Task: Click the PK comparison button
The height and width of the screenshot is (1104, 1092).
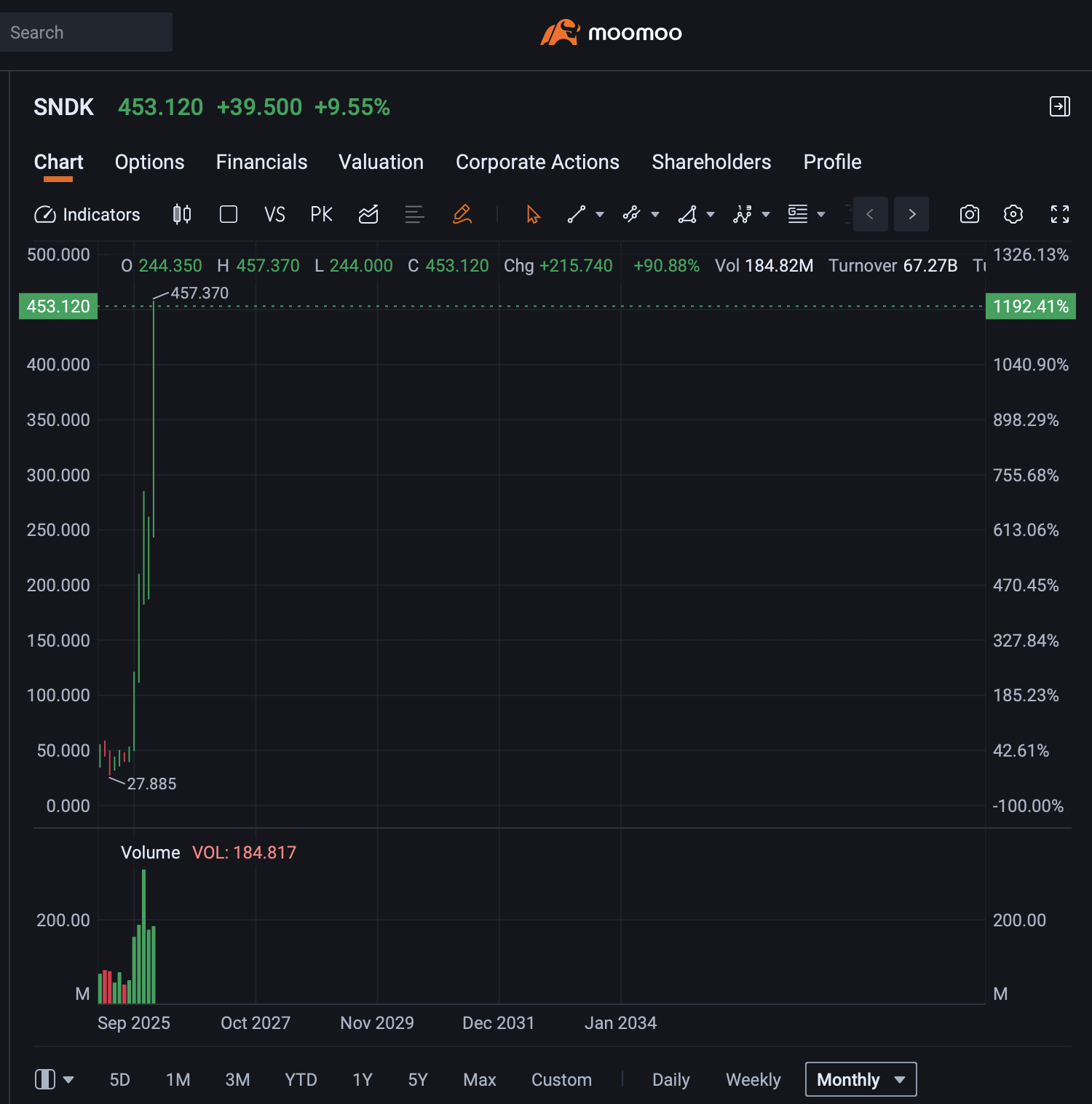Action: pyautogui.click(x=321, y=215)
